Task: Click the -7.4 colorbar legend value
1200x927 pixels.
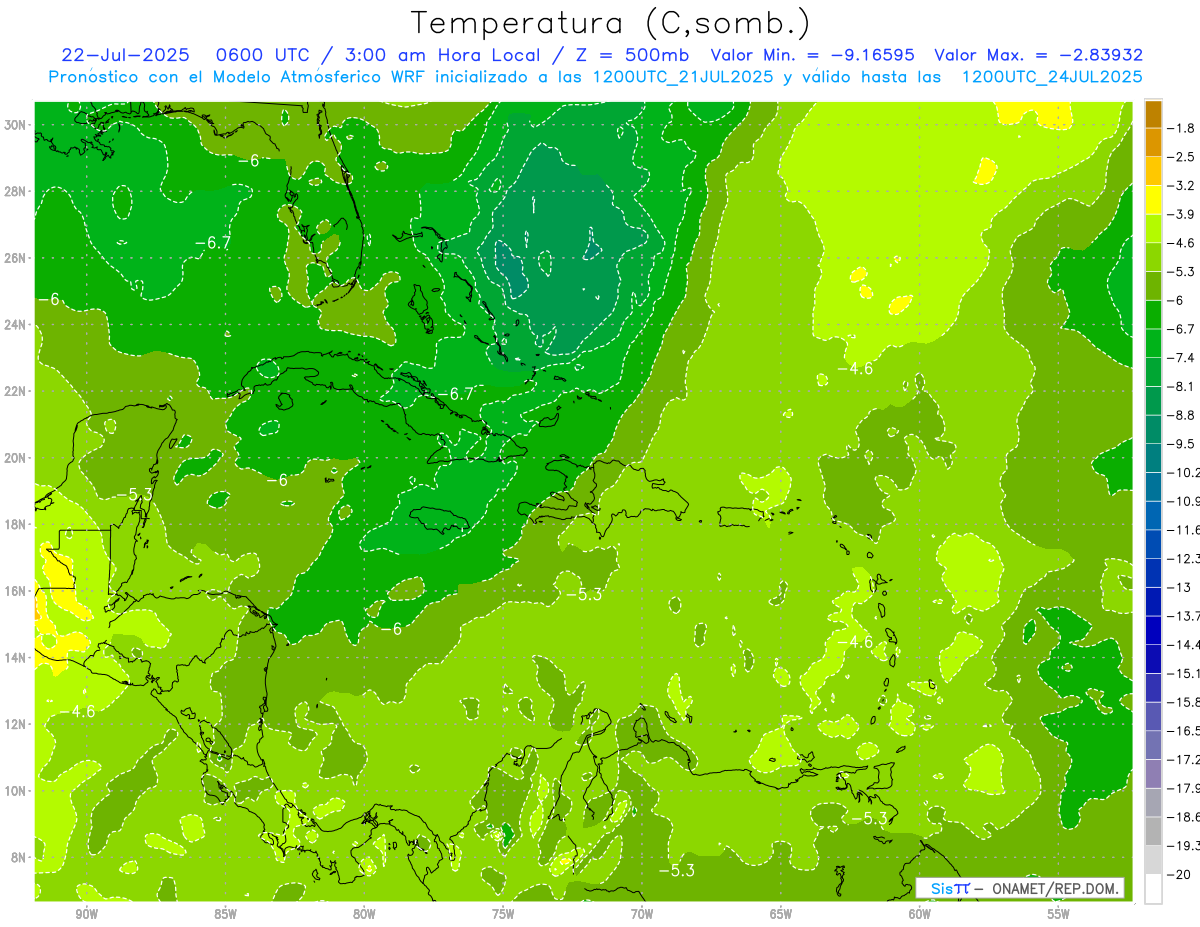Action: click(x=1182, y=358)
